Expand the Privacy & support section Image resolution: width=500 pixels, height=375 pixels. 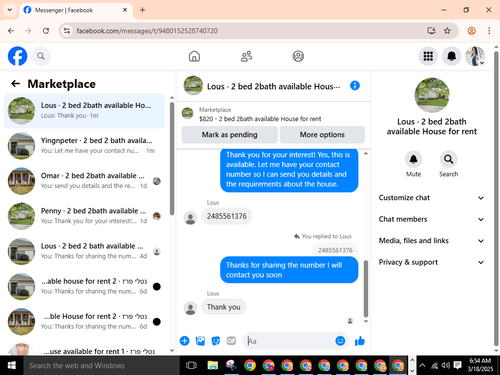click(431, 262)
